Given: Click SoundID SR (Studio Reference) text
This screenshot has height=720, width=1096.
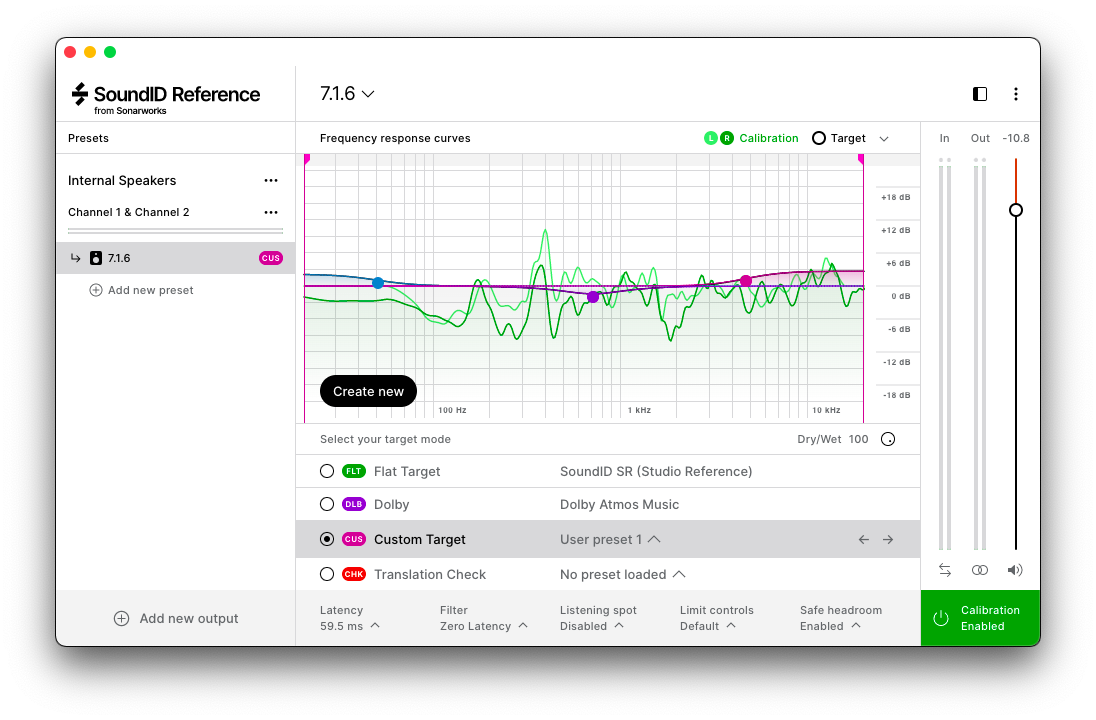Looking at the screenshot, I should click(656, 471).
